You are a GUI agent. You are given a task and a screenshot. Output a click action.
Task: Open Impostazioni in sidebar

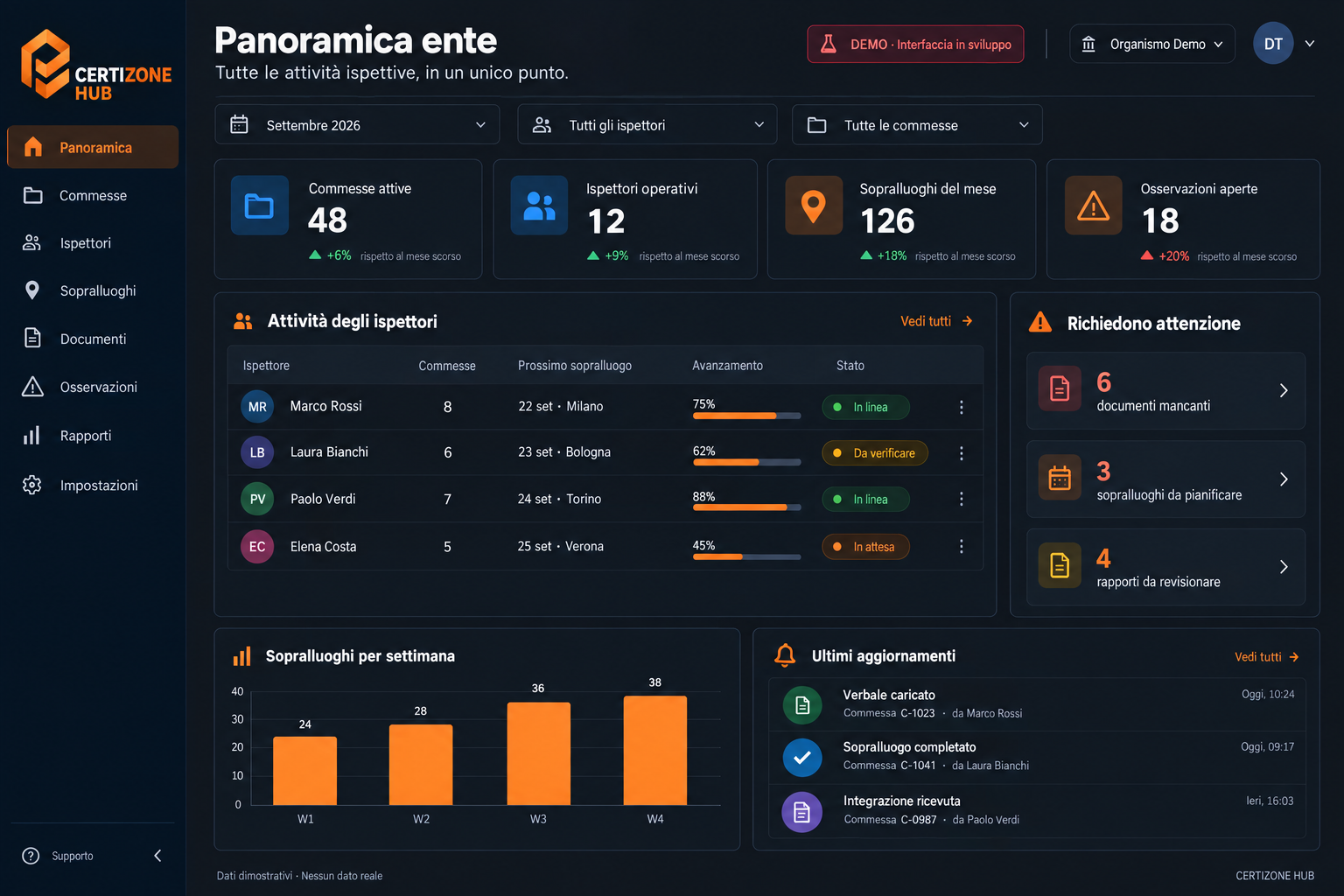pyautogui.click(x=93, y=485)
